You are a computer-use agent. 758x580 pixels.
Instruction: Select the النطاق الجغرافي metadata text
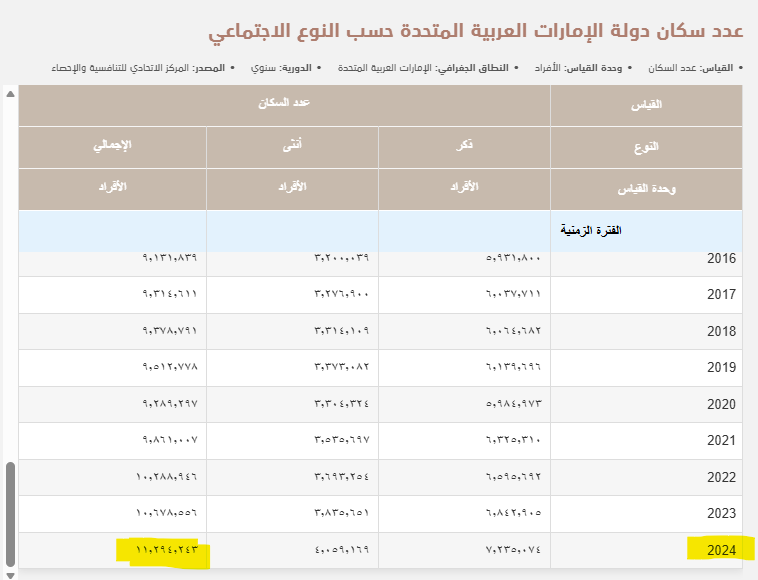click(x=423, y=68)
